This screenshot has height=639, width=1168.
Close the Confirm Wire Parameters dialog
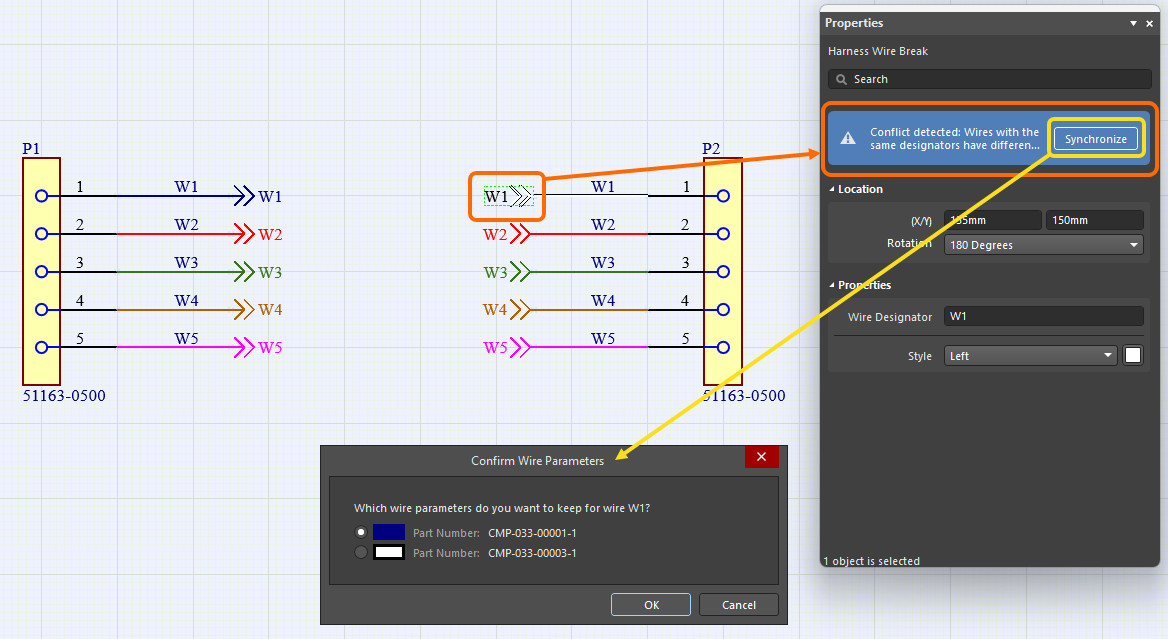761,457
